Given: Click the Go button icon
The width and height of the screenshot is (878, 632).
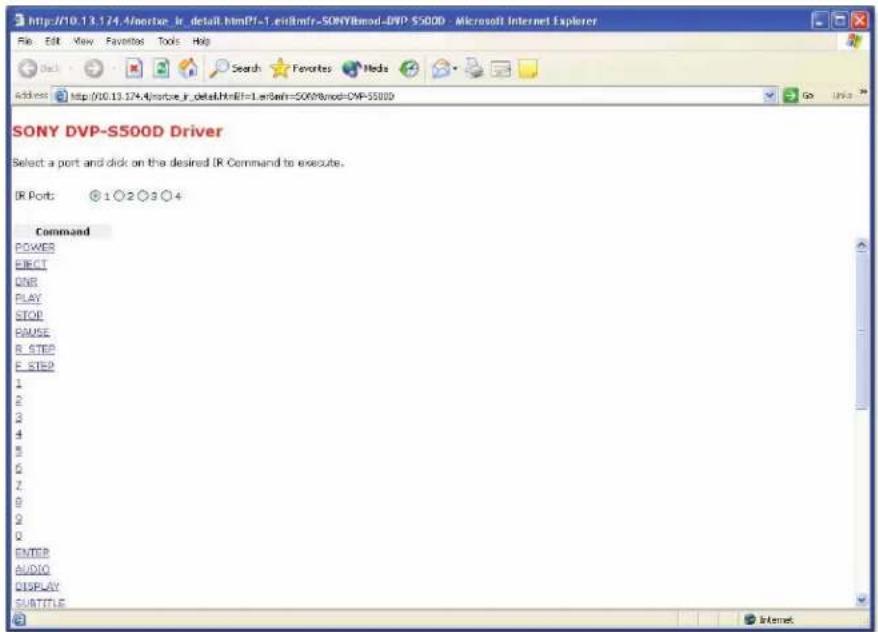Looking at the screenshot, I should coord(790,96).
